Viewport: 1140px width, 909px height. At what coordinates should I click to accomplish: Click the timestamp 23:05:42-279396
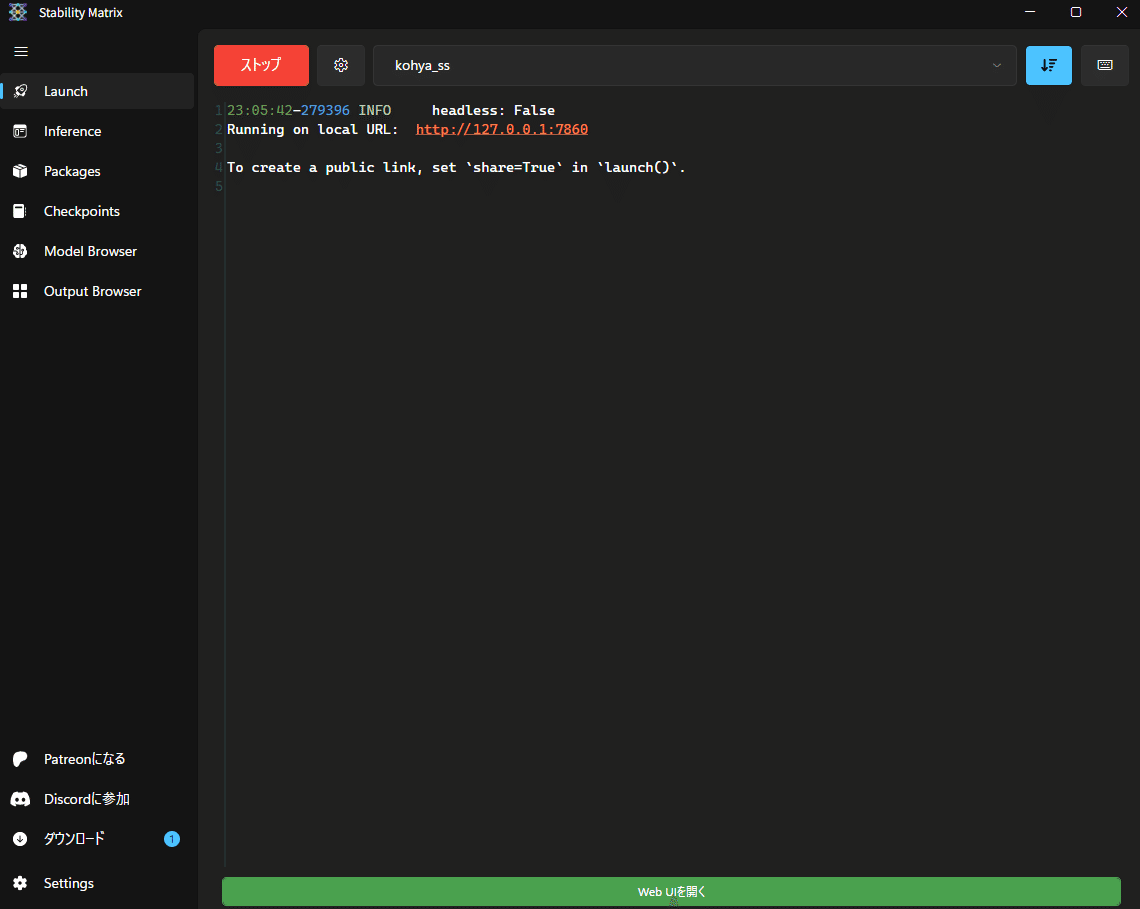point(288,111)
